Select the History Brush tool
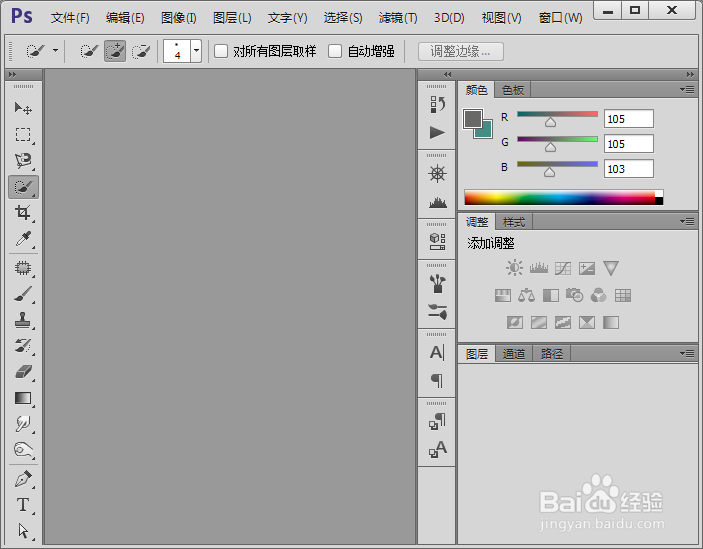This screenshot has width=703, height=549. (x=23, y=346)
